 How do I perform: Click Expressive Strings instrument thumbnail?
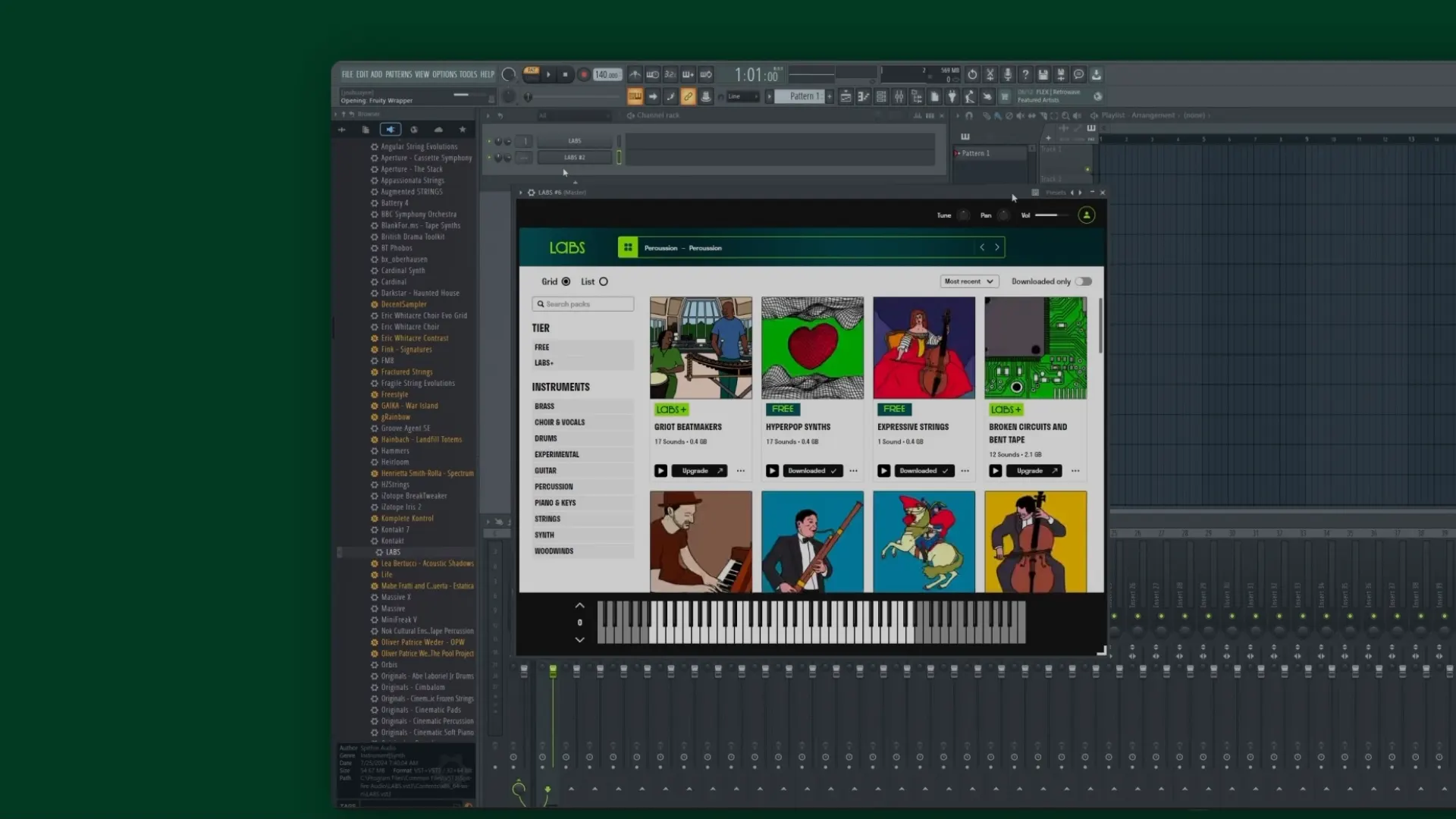coord(923,347)
